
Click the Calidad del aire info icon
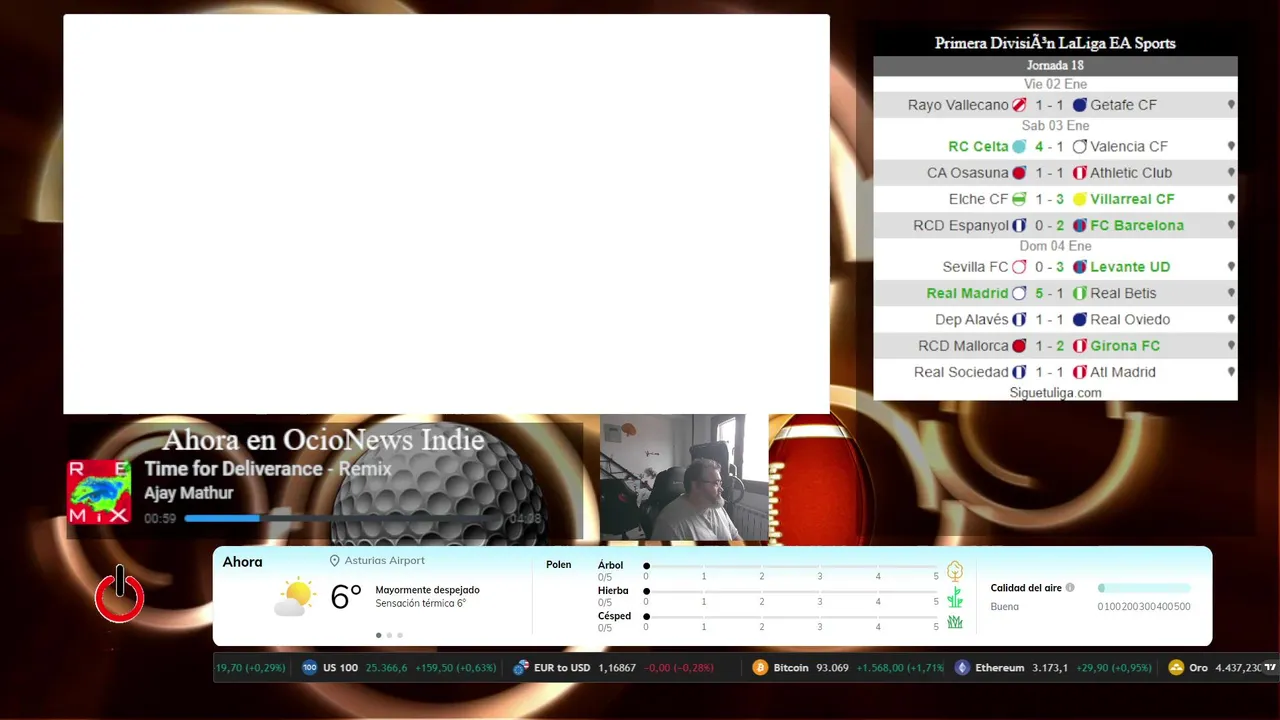[1070, 588]
